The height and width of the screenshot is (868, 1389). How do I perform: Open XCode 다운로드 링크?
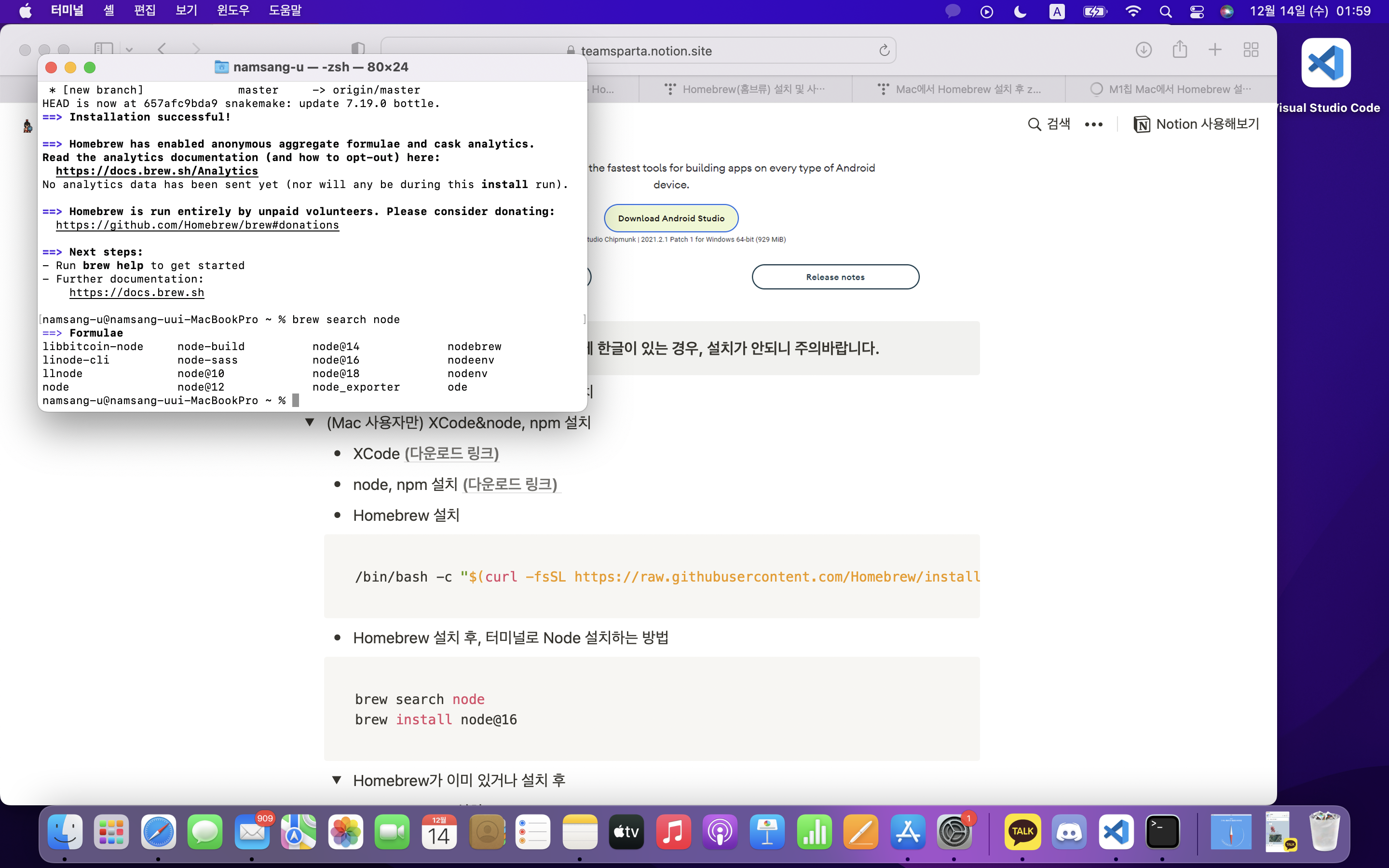point(452,453)
